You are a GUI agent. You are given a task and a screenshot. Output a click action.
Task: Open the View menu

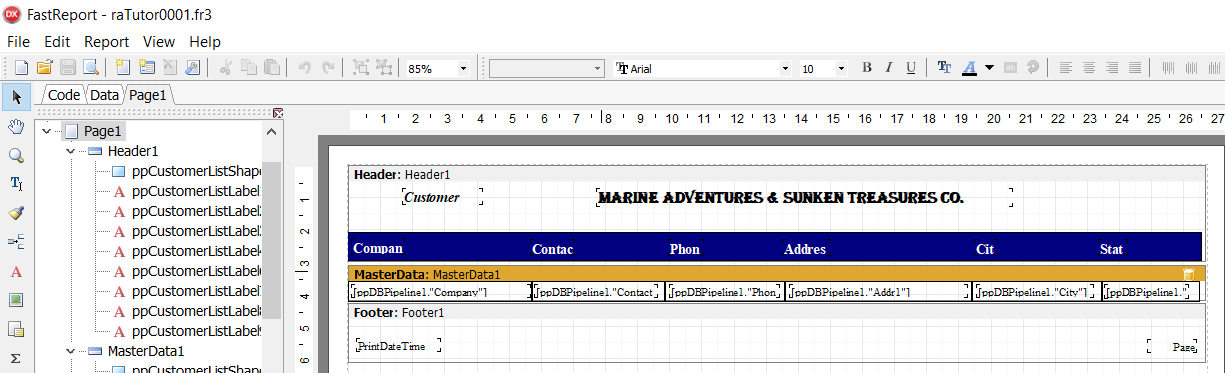pyautogui.click(x=159, y=42)
